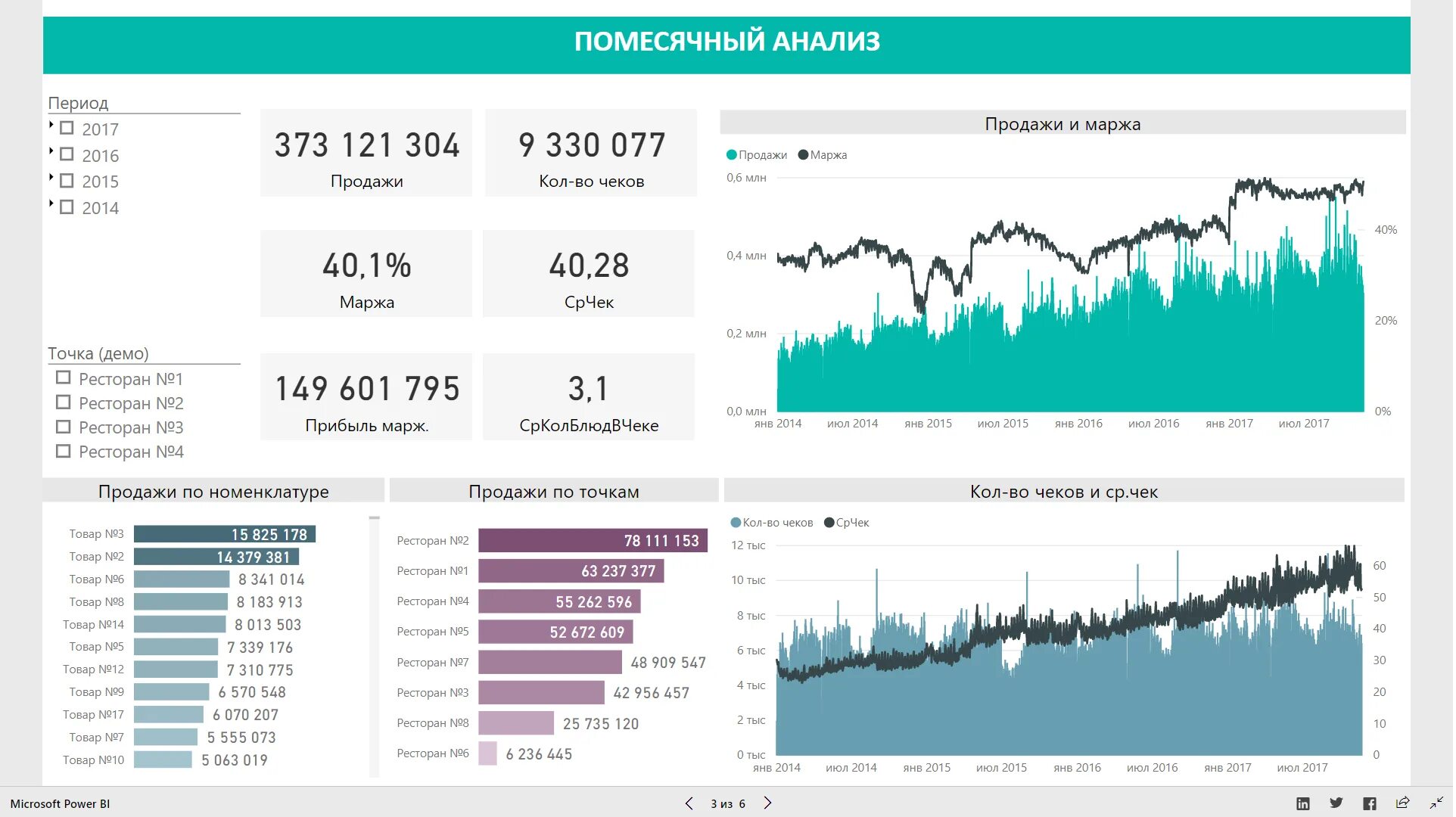Select Товар №2 bar 14 379 381
The height and width of the screenshot is (817, 1456).
point(217,558)
